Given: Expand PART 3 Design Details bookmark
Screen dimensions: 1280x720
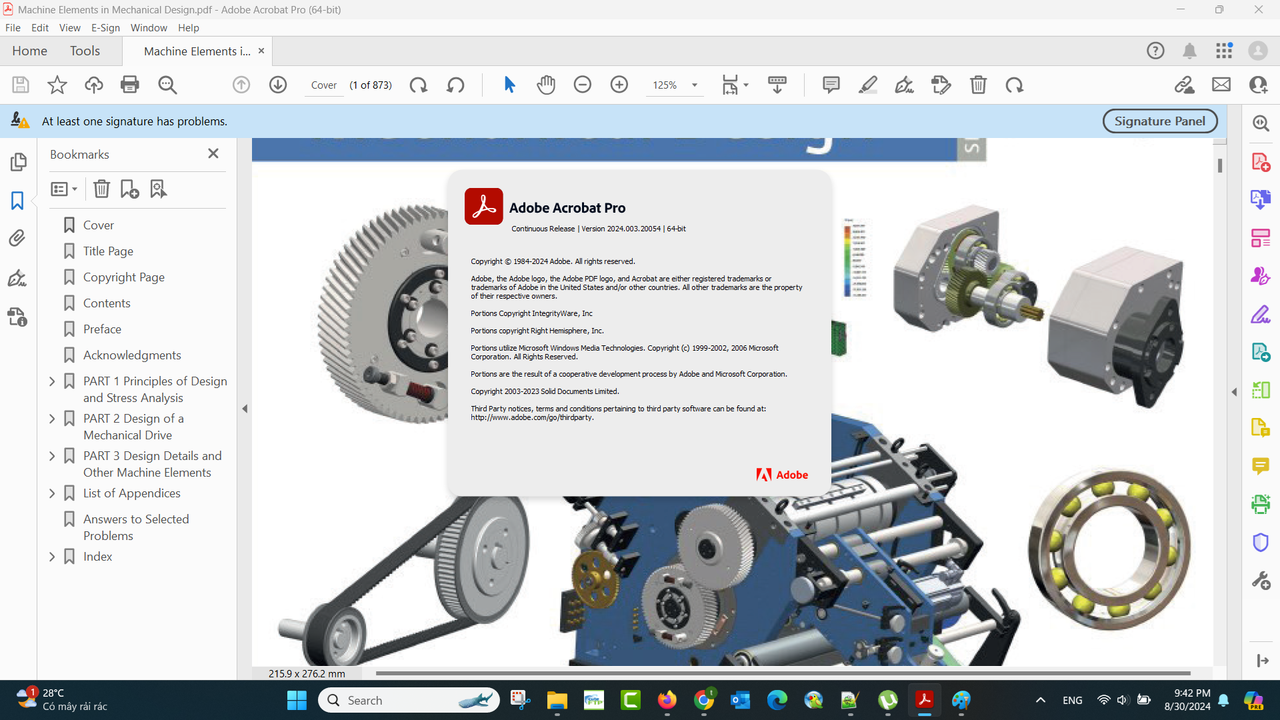Looking at the screenshot, I should click(52, 456).
